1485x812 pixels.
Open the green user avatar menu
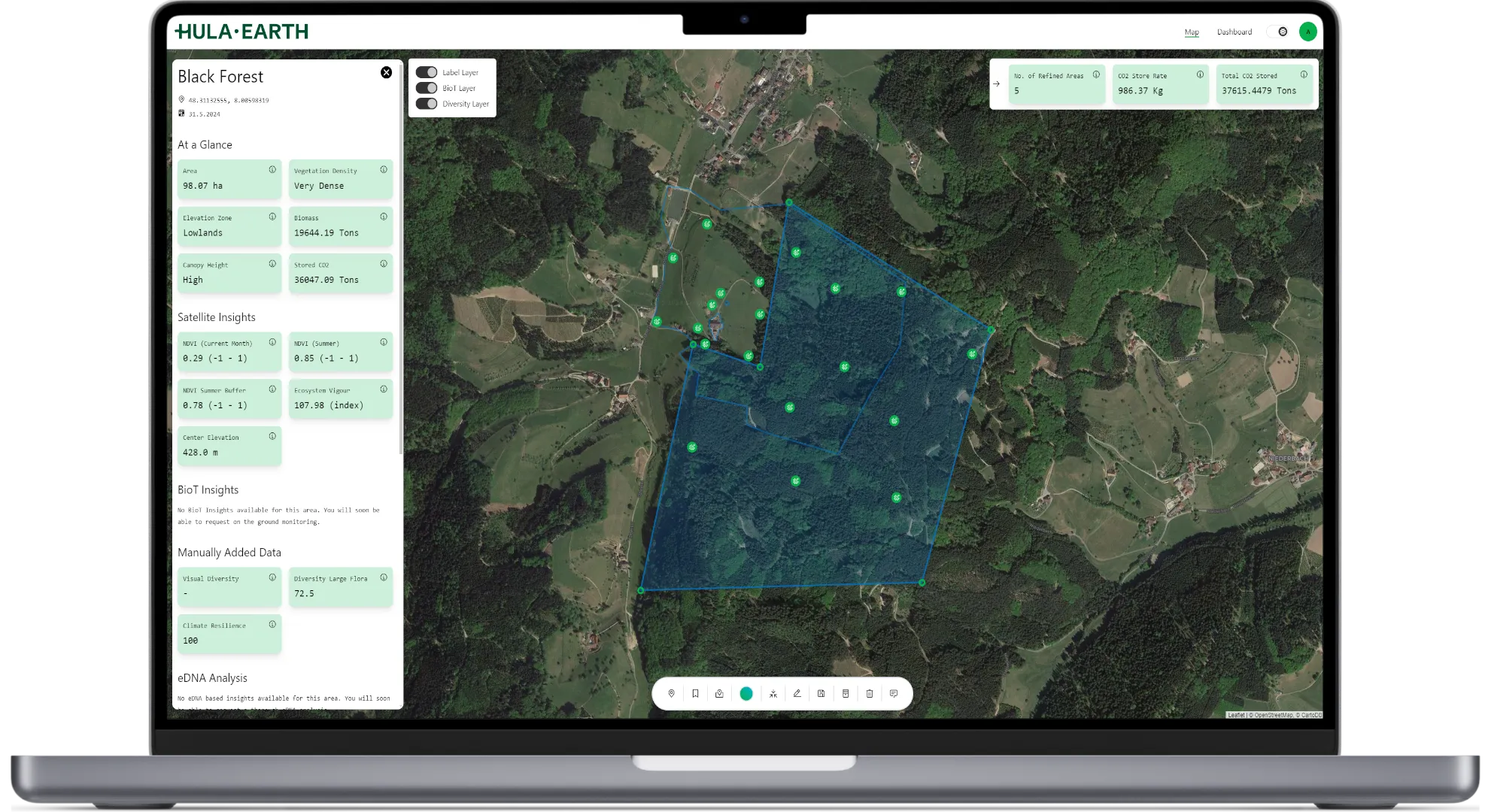[x=1307, y=32]
